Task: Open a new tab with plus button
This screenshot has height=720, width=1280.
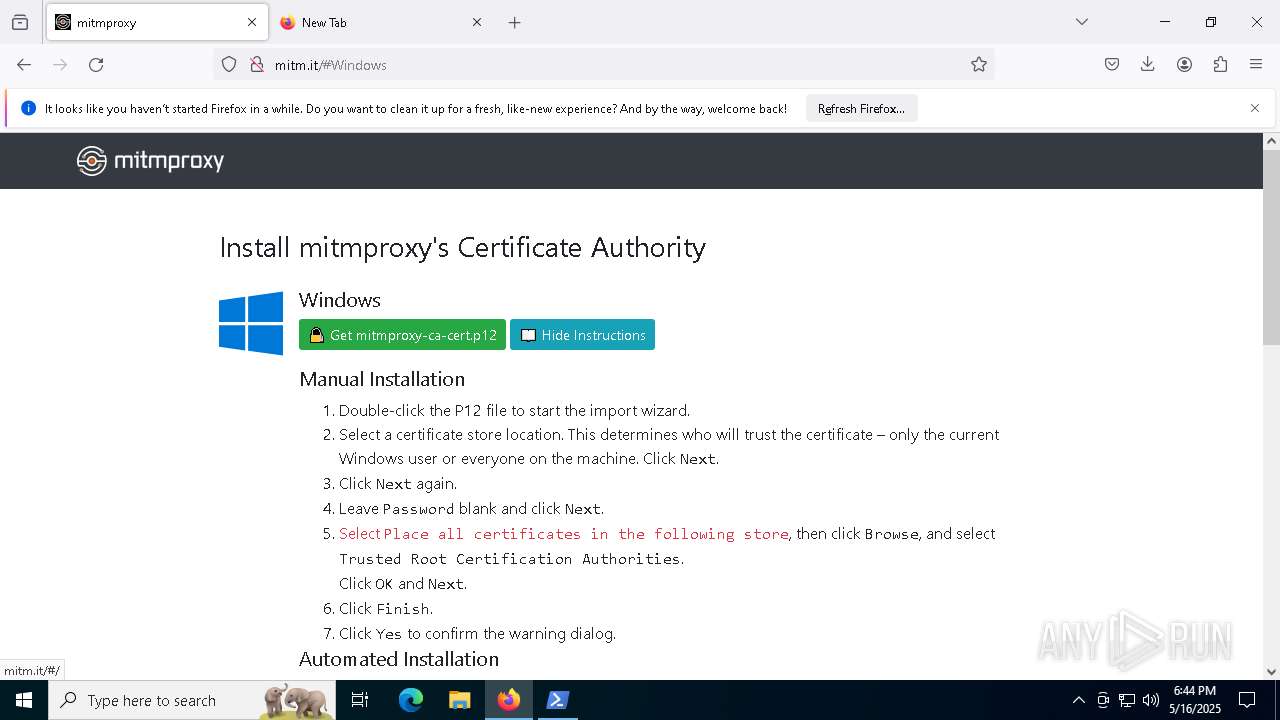Action: (514, 22)
